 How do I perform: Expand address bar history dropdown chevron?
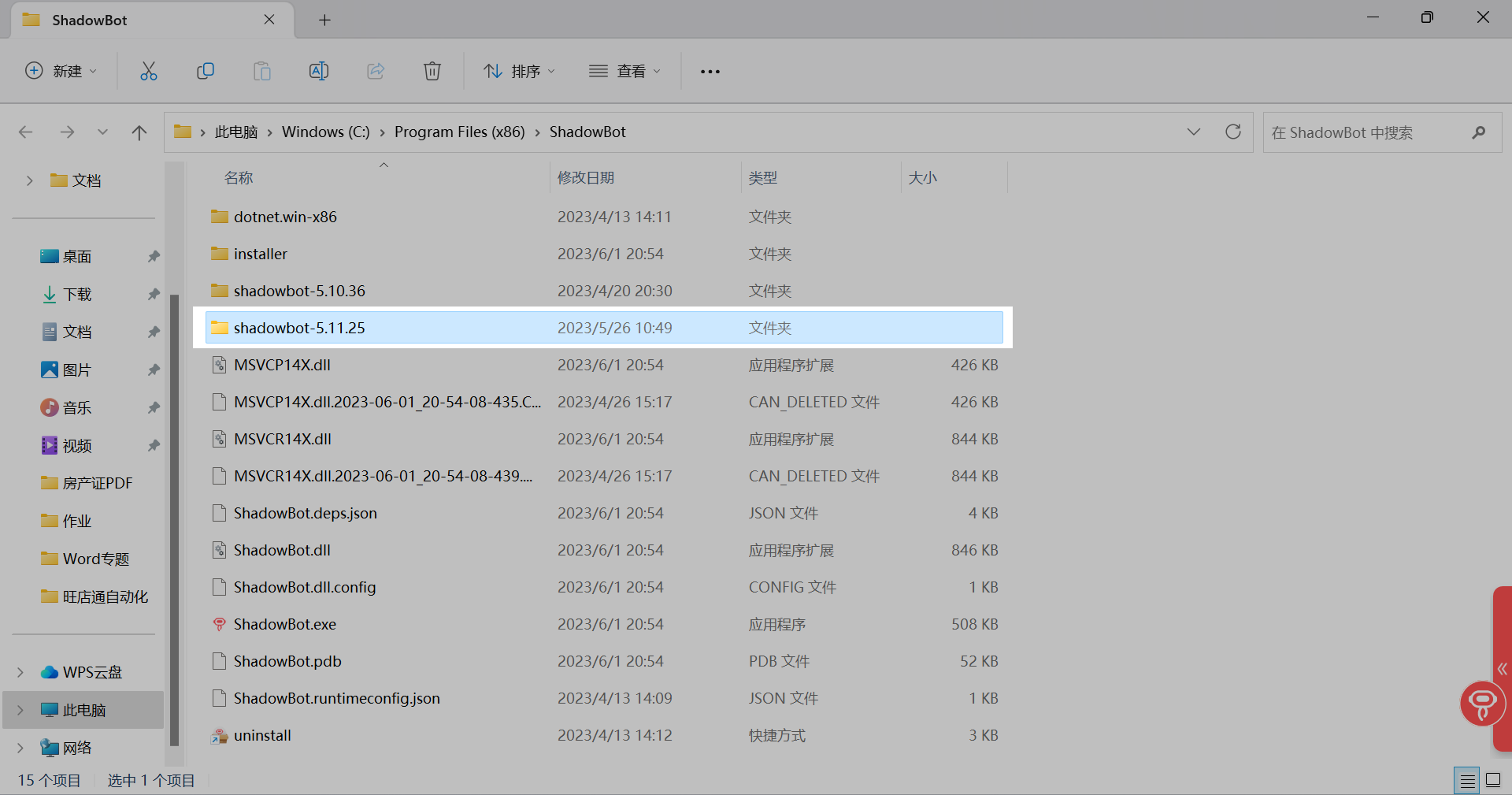click(1194, 132)
